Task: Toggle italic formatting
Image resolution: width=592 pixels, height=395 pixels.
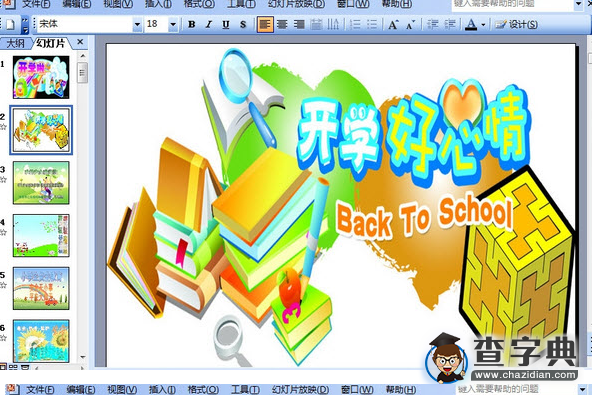Action: tap(208, 25)
